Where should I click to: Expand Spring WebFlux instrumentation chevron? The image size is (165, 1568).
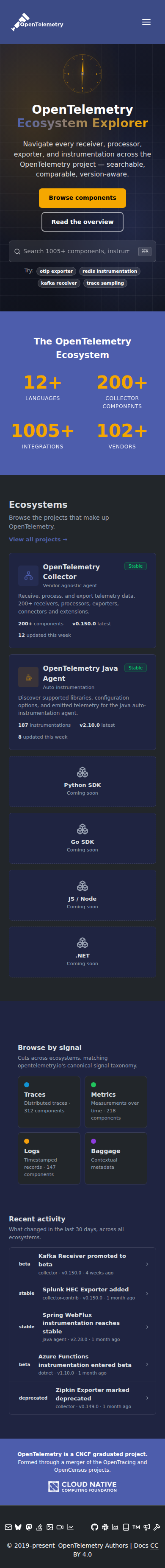147,1327
